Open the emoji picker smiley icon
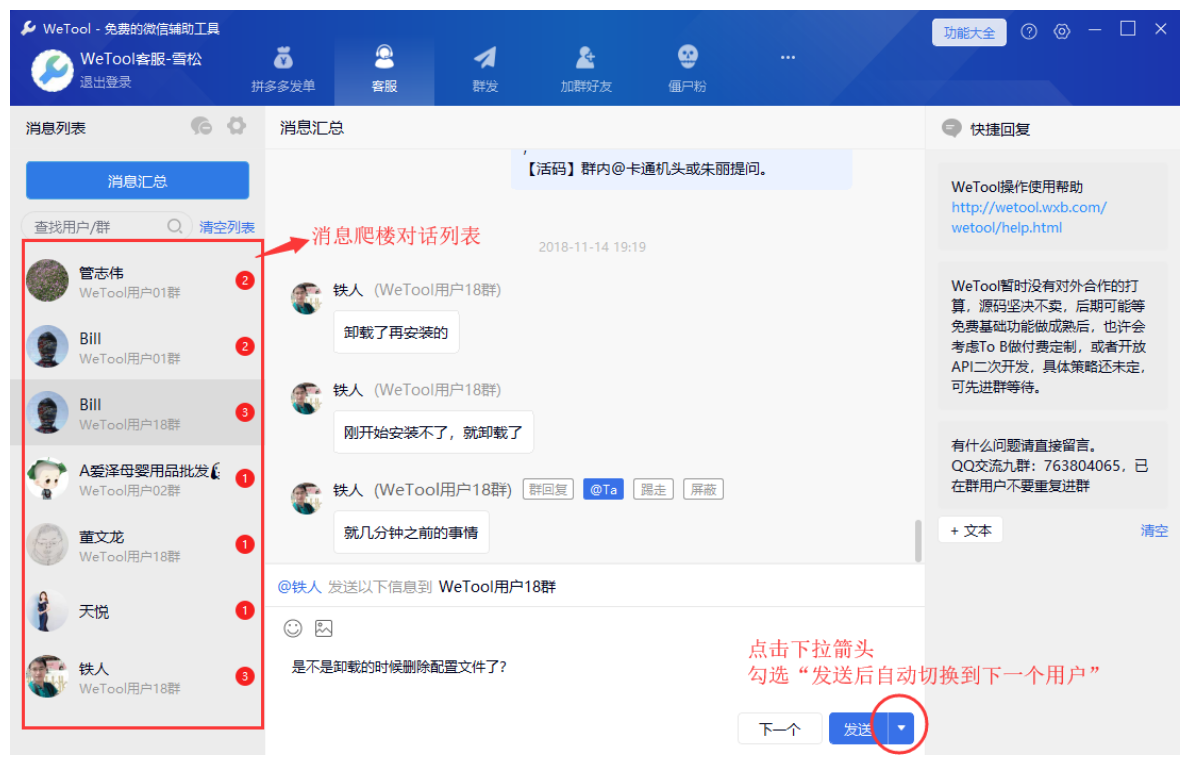The width and height of the screenshot is (1204, 759). tap(293, 628)
